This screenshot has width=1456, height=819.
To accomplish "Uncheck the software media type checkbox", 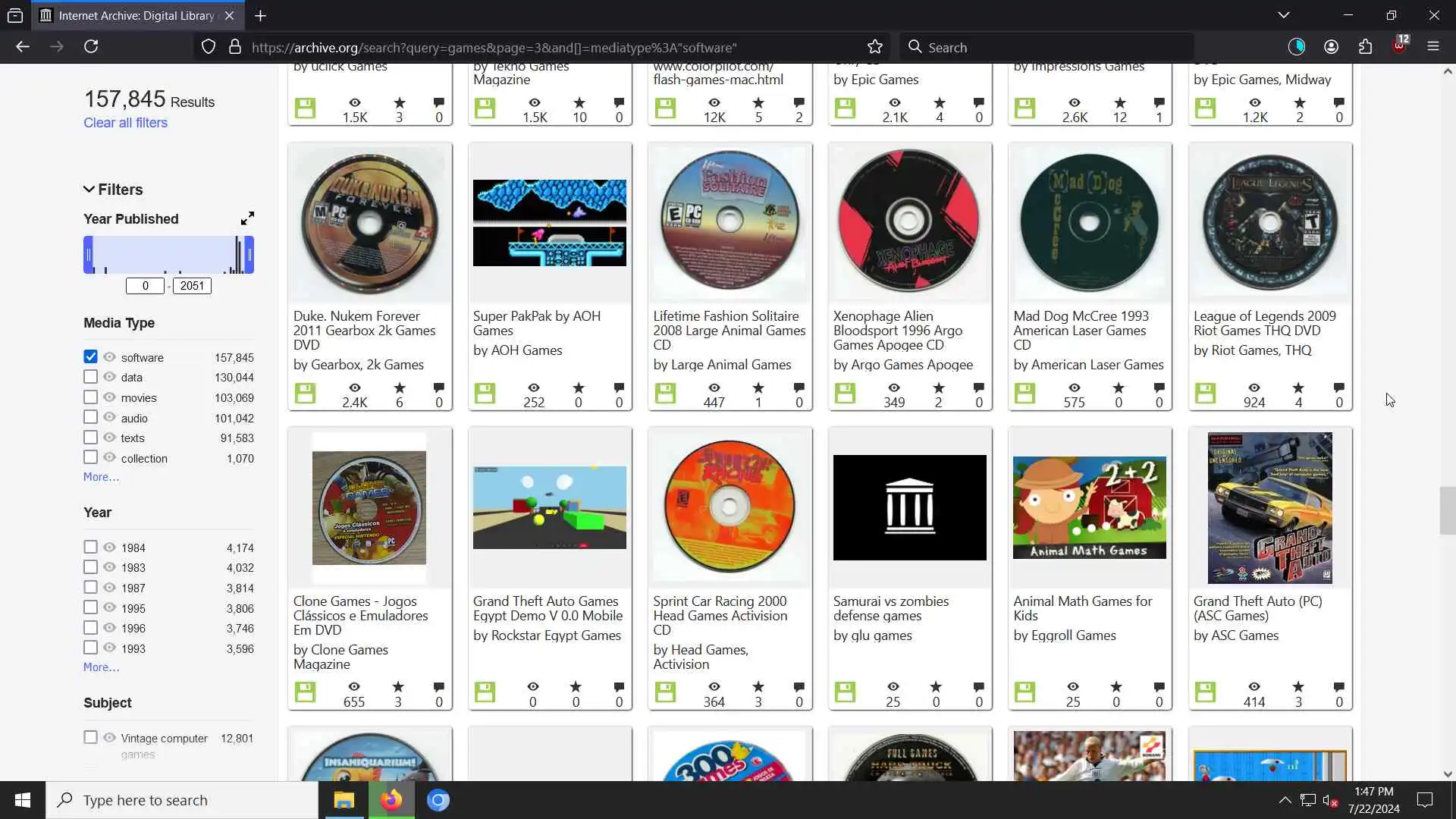I will (x=90, y=356).
